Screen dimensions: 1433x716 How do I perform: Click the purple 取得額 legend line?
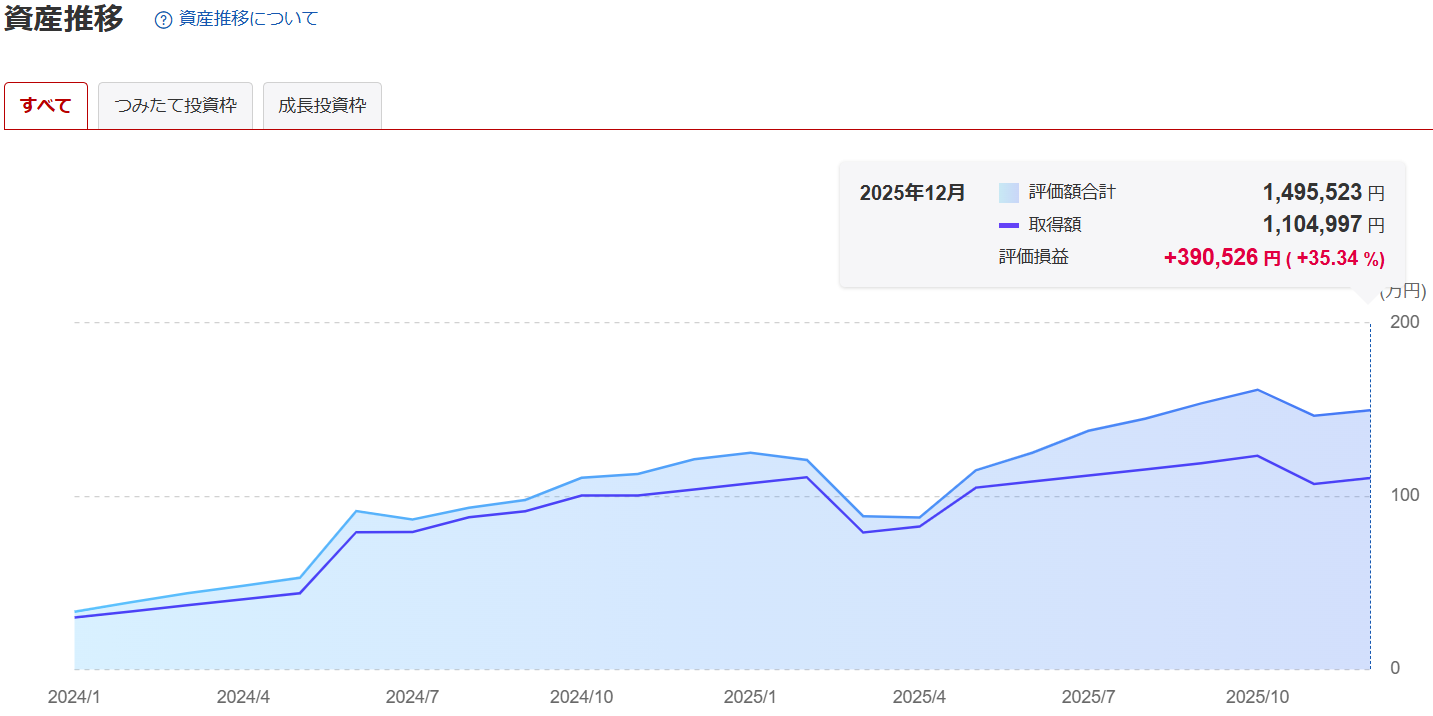point(1008,225)
